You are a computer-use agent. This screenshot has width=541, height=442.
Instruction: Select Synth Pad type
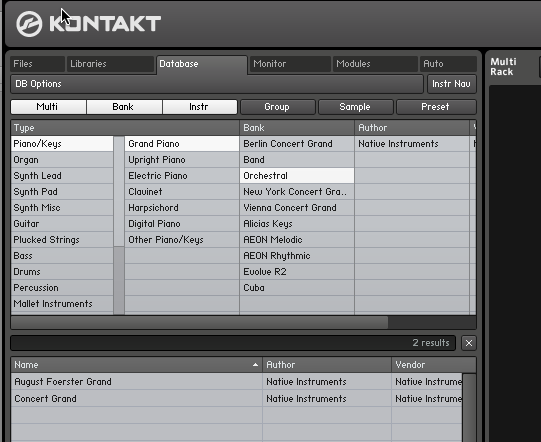pyautogui.click(x=62, y=191)
